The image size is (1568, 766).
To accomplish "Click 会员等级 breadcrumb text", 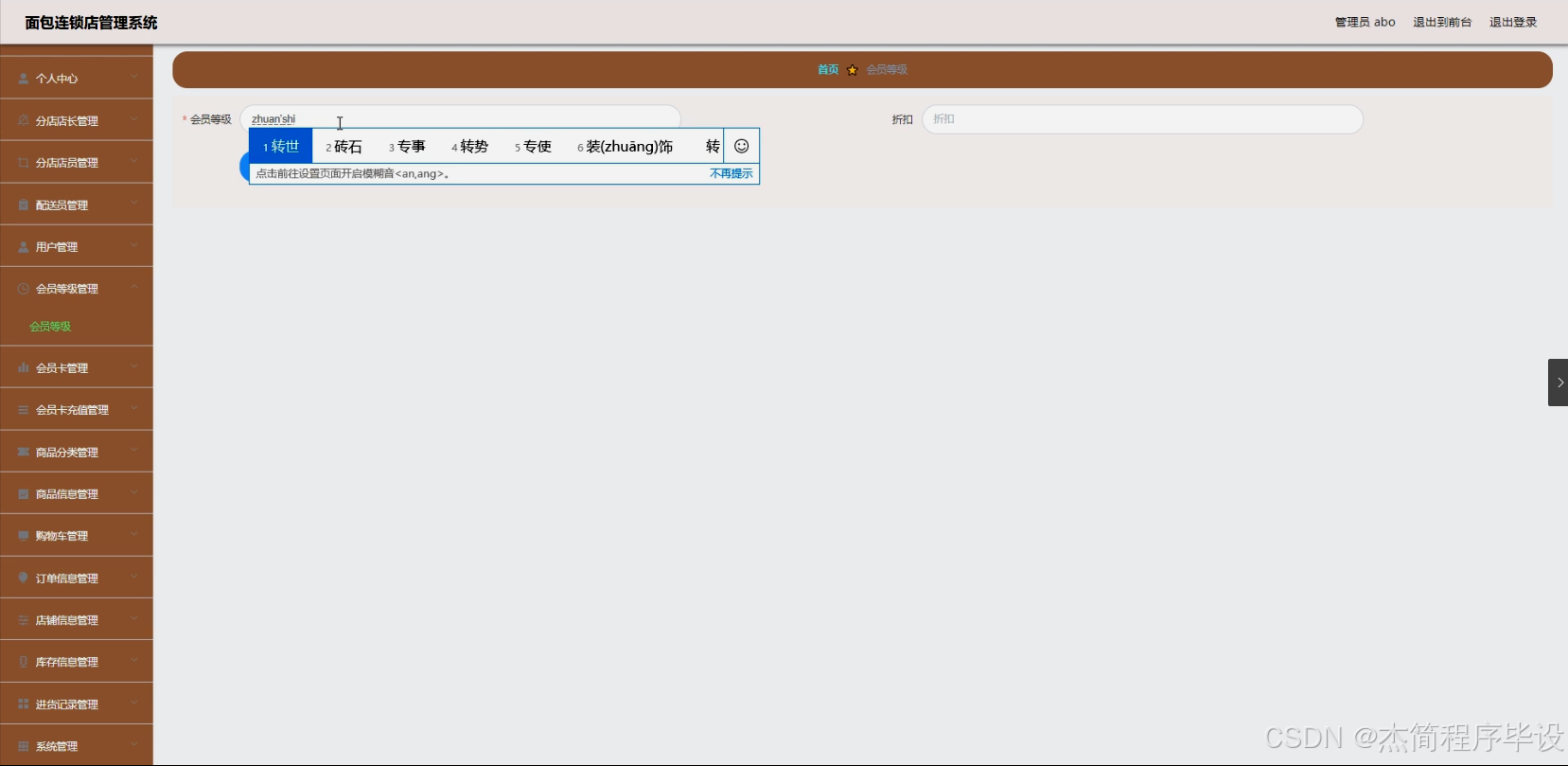I will click(887, 69).
